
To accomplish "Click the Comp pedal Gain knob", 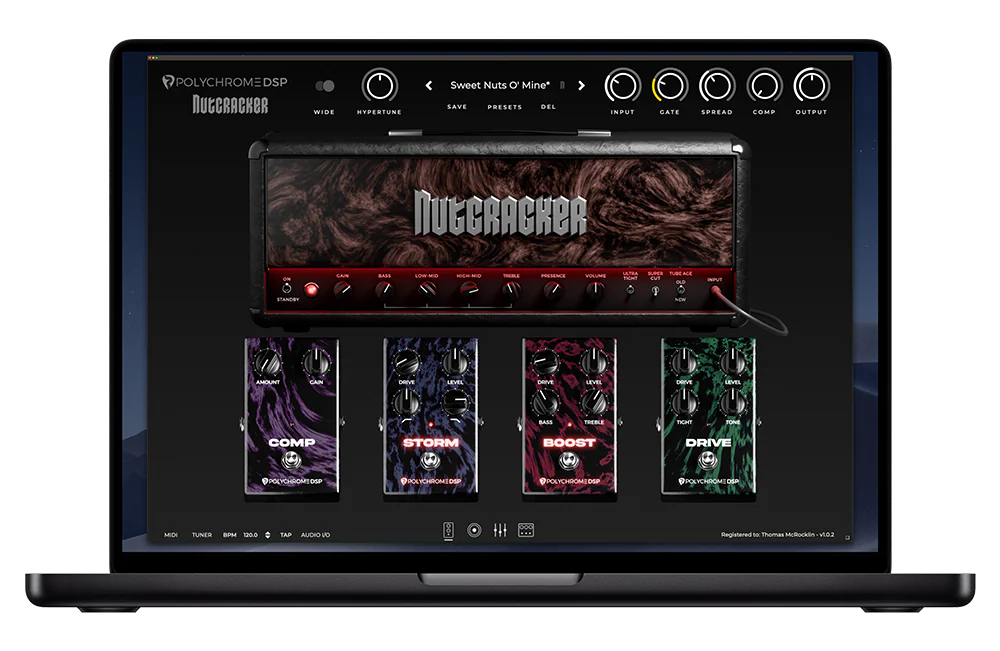I will pyautogui.click(x=316, y=363).
